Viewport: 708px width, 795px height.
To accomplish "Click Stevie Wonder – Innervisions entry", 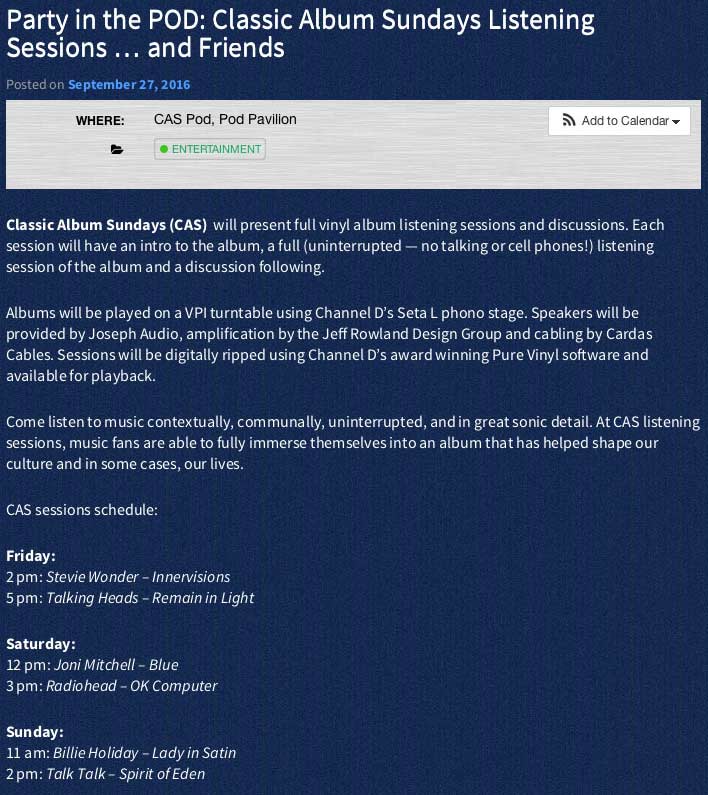I will pos(138,577).
